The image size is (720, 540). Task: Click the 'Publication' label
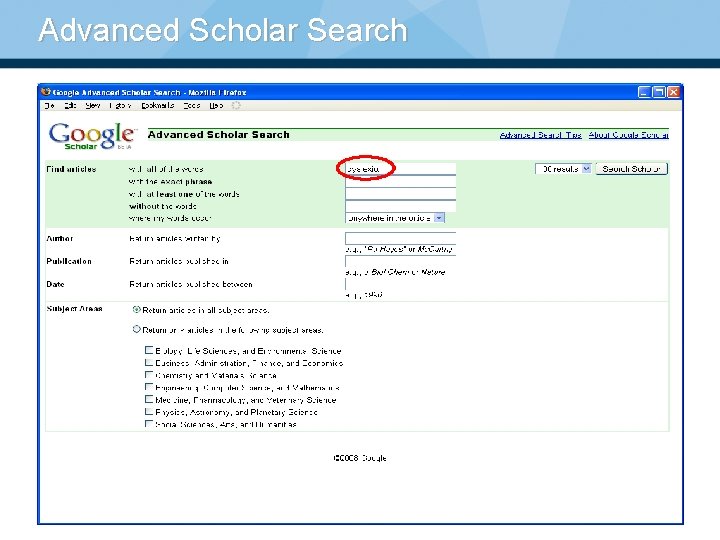click(69, 261)
